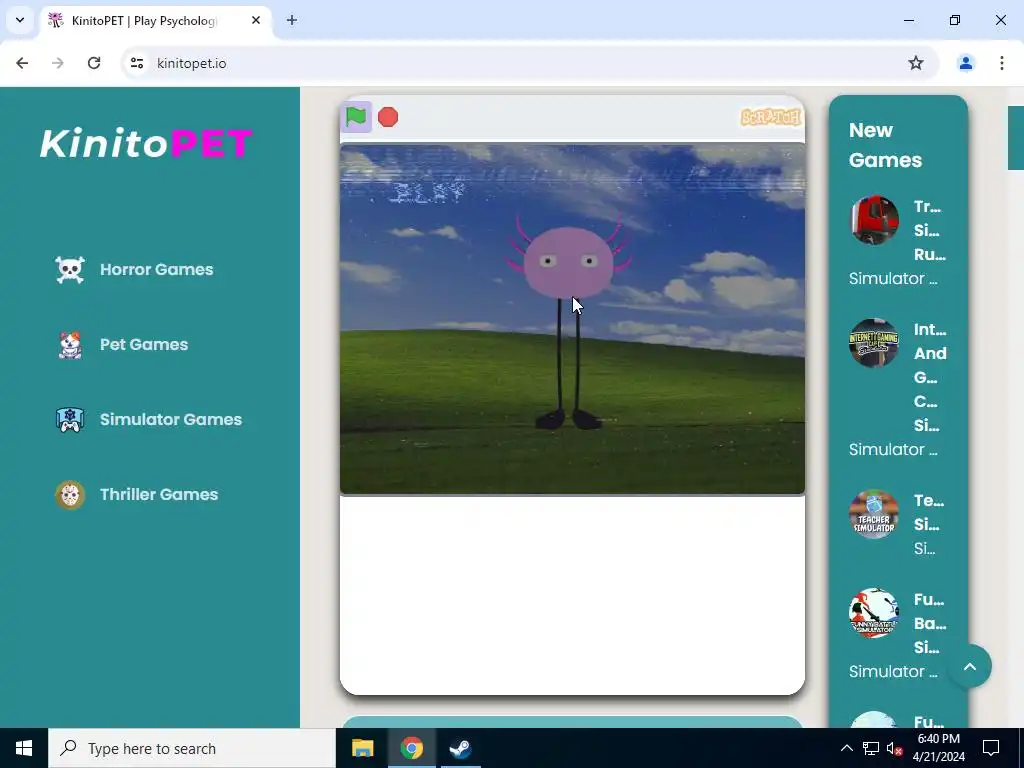Click the scroll-to-top chevron button
The width and height of the screenshot is (1024, 768).
[x=970, y=666]
